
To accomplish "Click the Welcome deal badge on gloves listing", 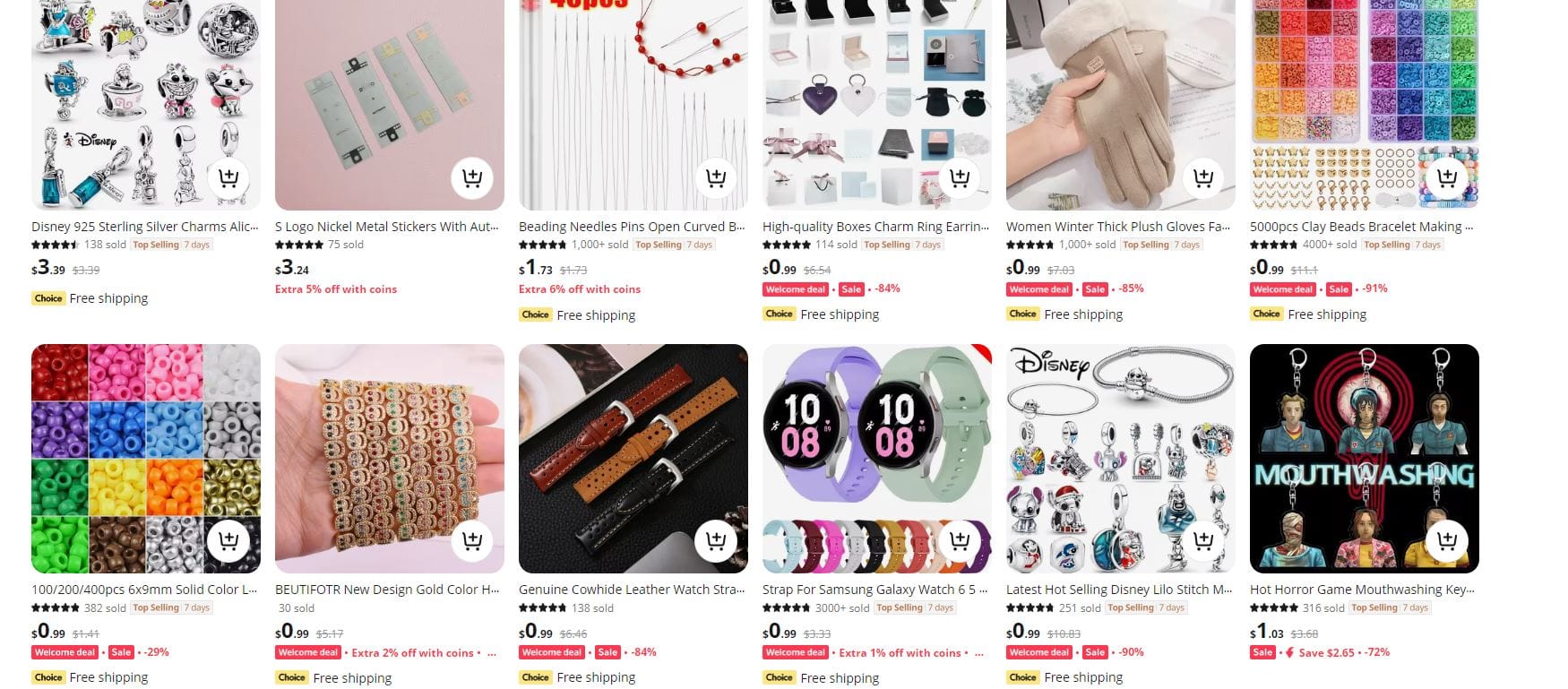I will 1039,289.
